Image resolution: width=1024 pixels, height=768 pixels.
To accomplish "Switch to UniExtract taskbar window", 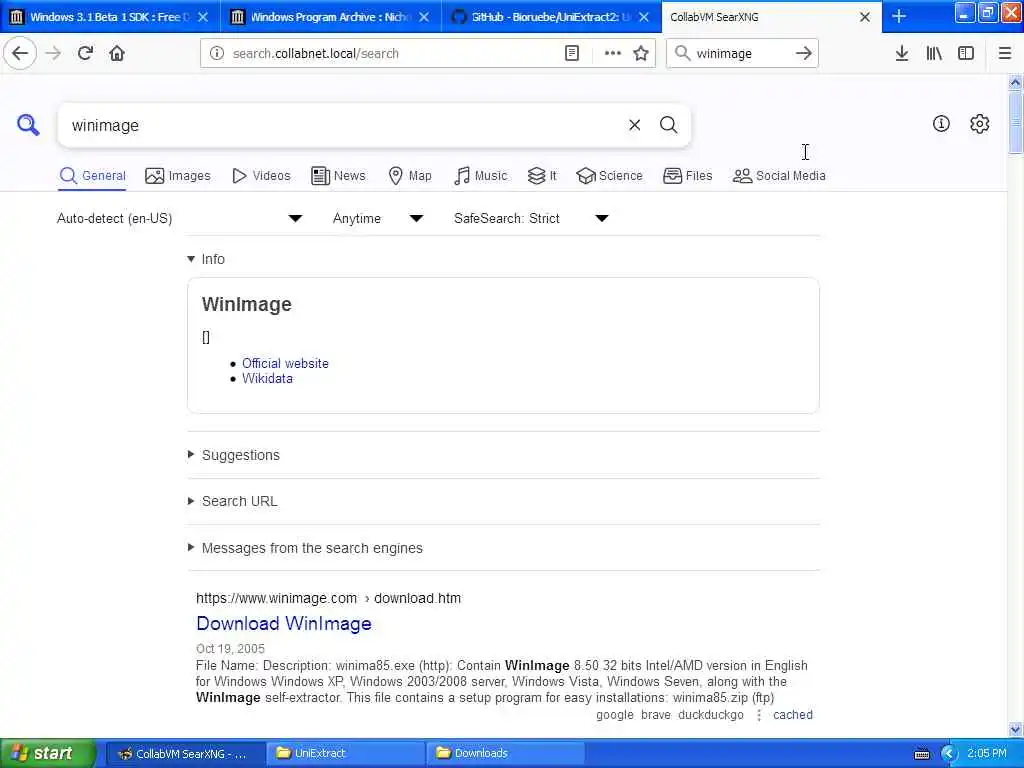I will pyautogui.click(x=345, y=753).
